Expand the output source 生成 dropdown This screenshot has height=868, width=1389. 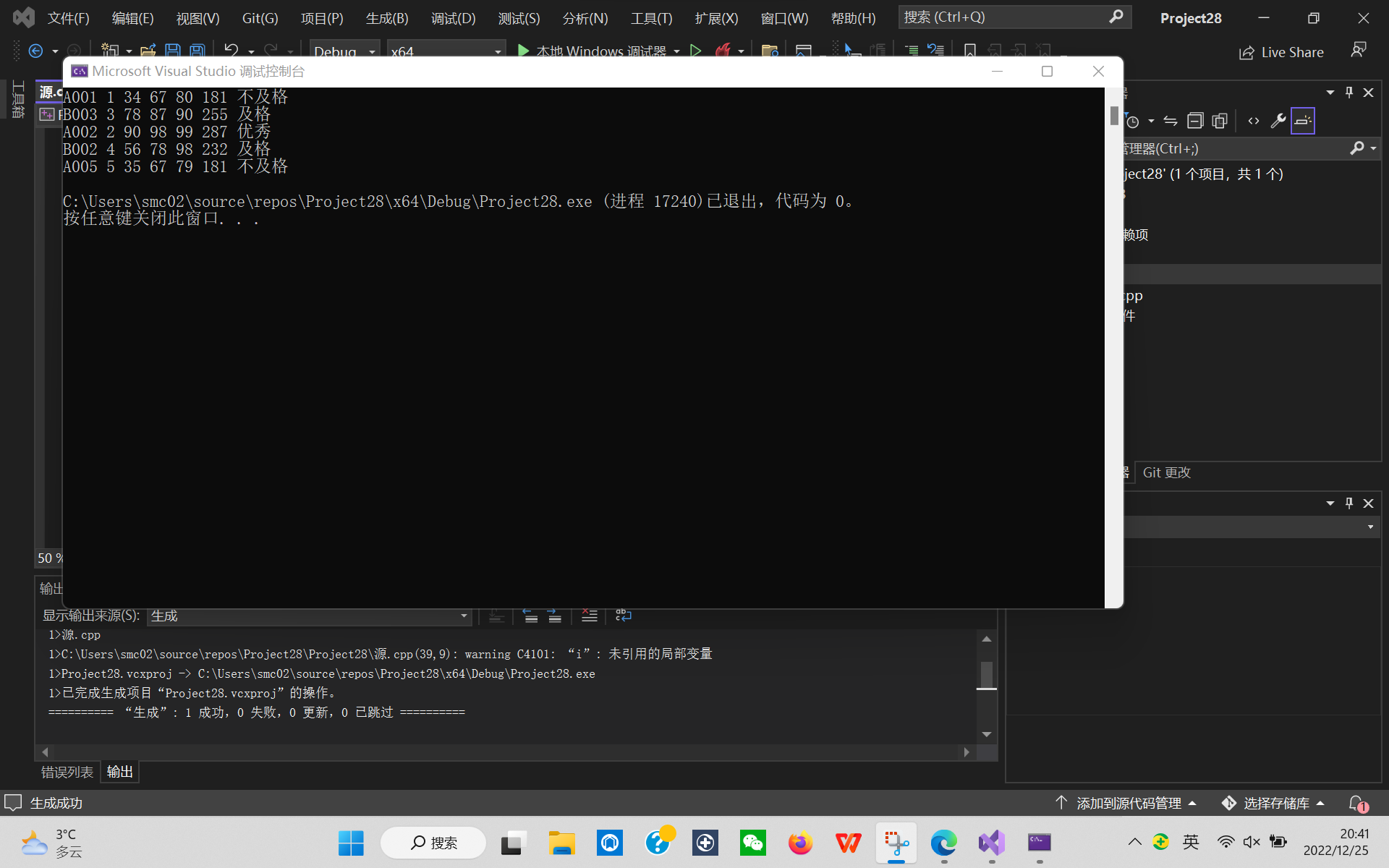pos(464,616)
